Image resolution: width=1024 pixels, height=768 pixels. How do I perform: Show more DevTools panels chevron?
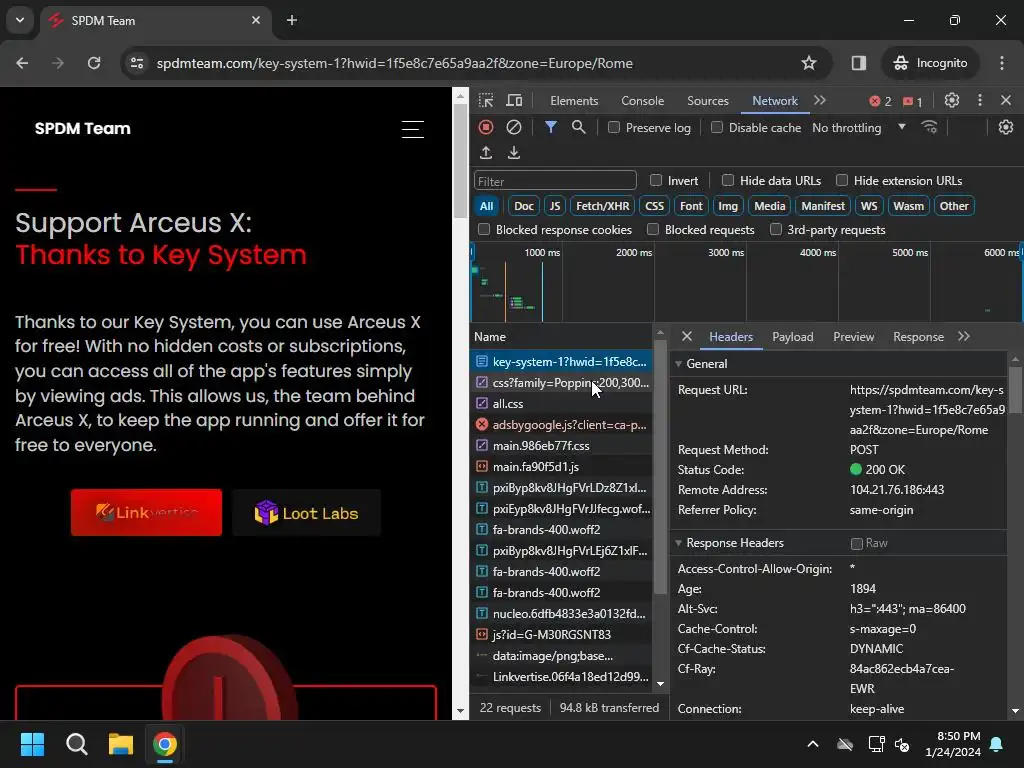click(820, 101)
